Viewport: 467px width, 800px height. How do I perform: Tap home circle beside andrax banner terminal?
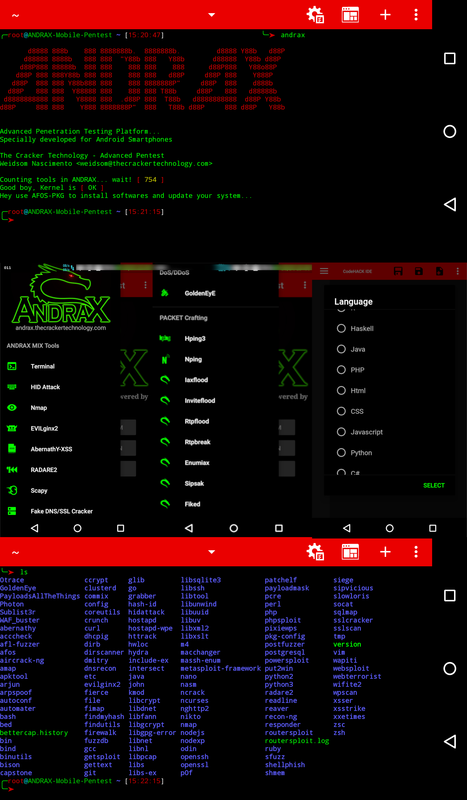(x=450, y=132)
